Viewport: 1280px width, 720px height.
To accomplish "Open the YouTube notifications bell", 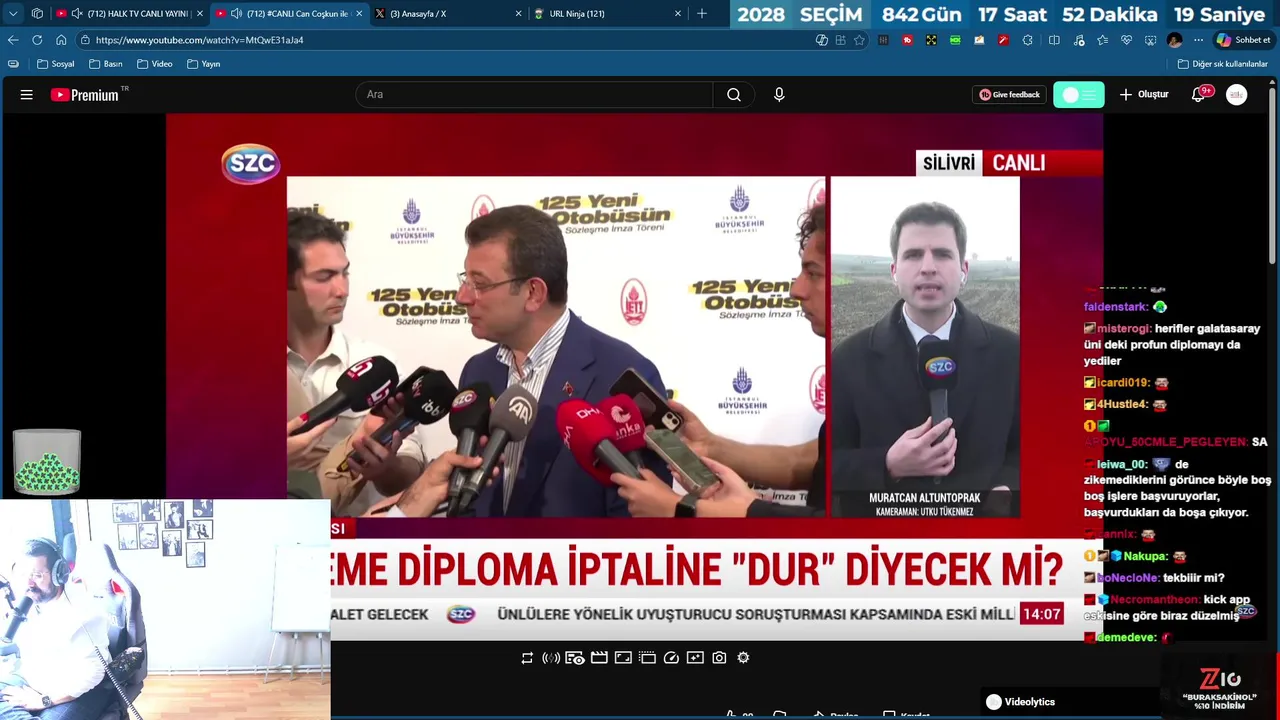I will click(x=1199, y=95).
